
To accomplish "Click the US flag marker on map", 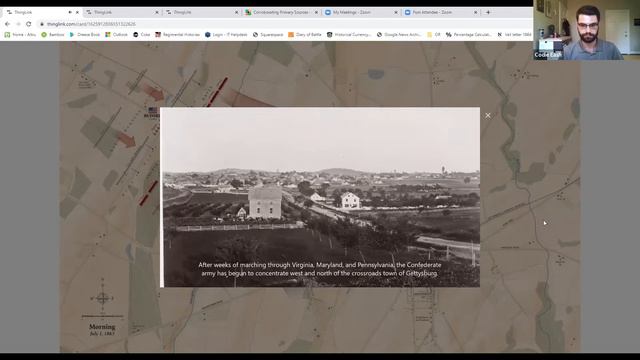I will (x=153, y=110).
